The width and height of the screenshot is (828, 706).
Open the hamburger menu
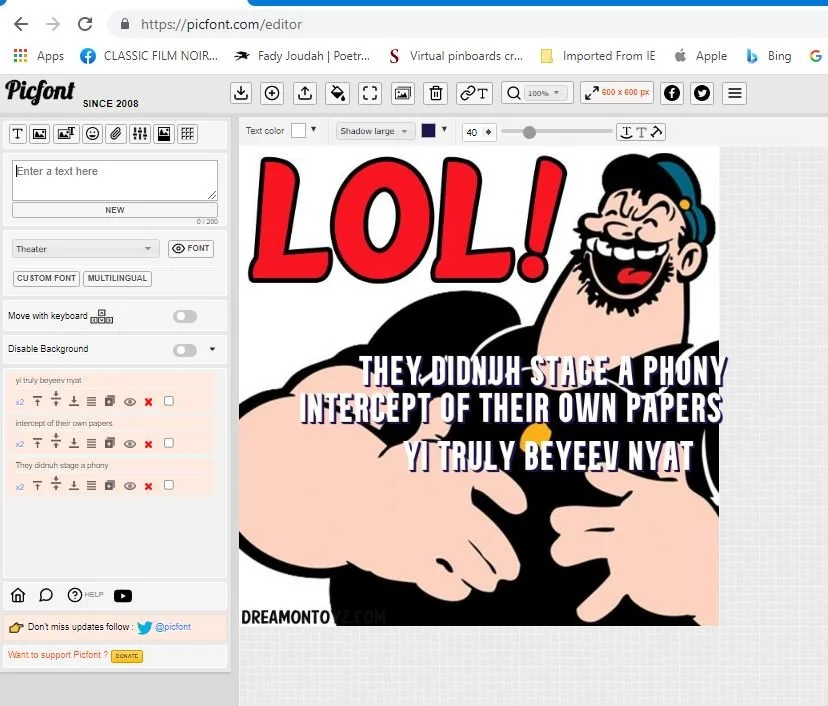[x=735, y=93]
